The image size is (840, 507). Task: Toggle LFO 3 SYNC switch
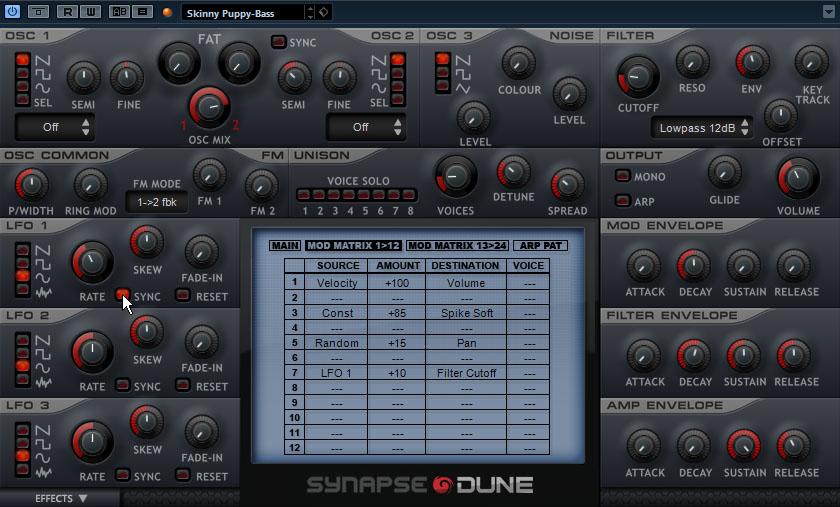point(123,475)
